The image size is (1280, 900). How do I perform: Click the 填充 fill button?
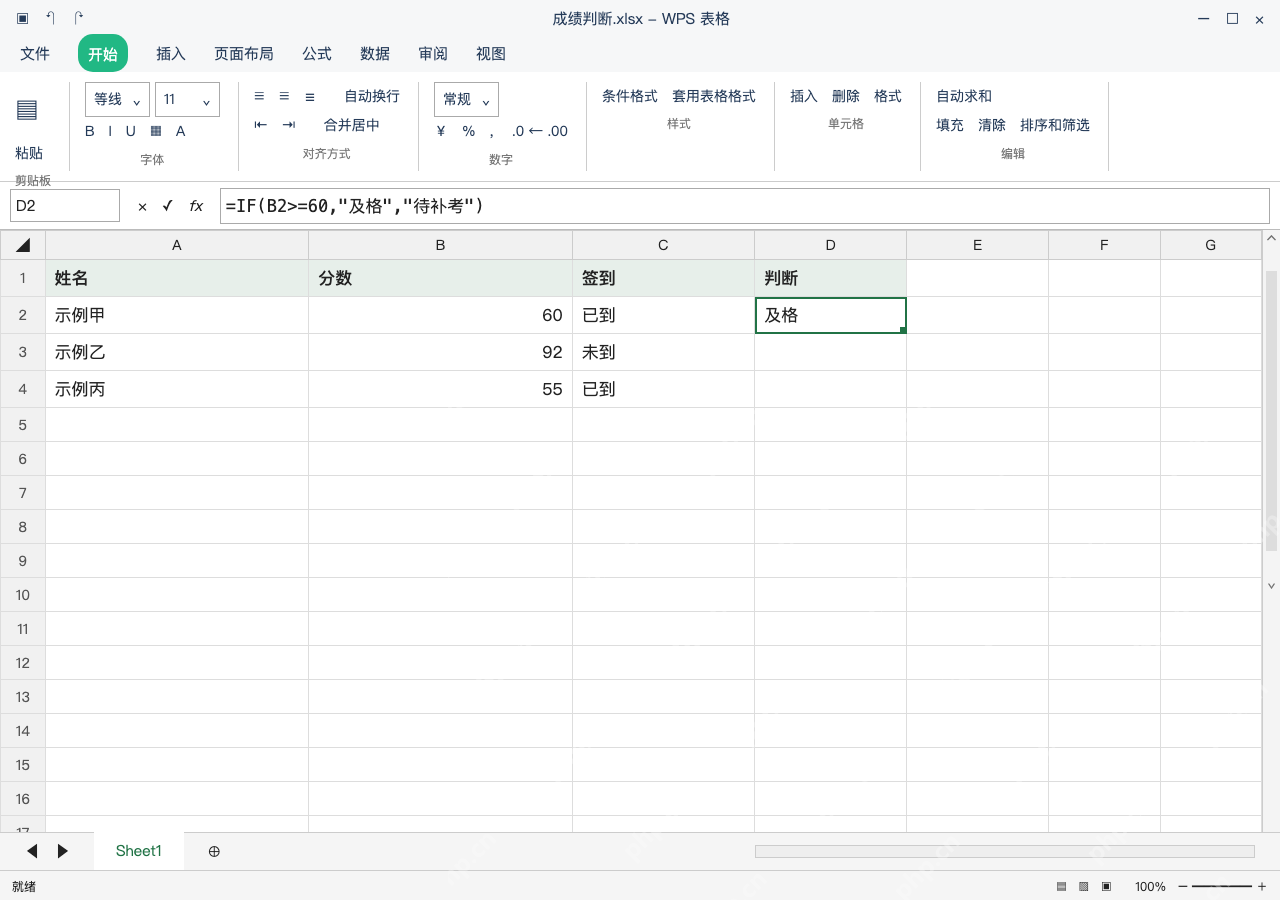point(950,125)
